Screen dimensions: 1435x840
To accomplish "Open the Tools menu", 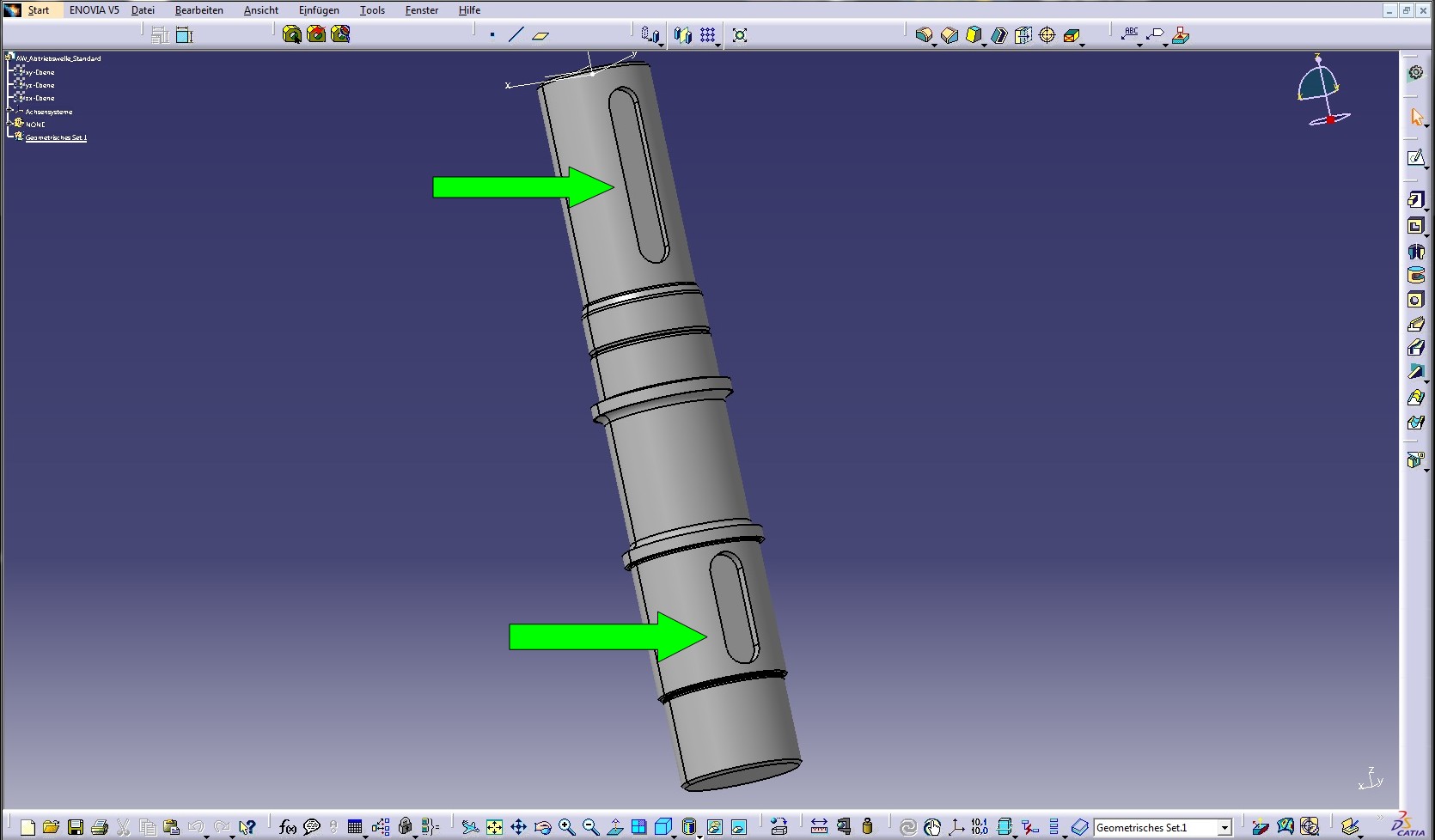I will (x=372, y=10).
